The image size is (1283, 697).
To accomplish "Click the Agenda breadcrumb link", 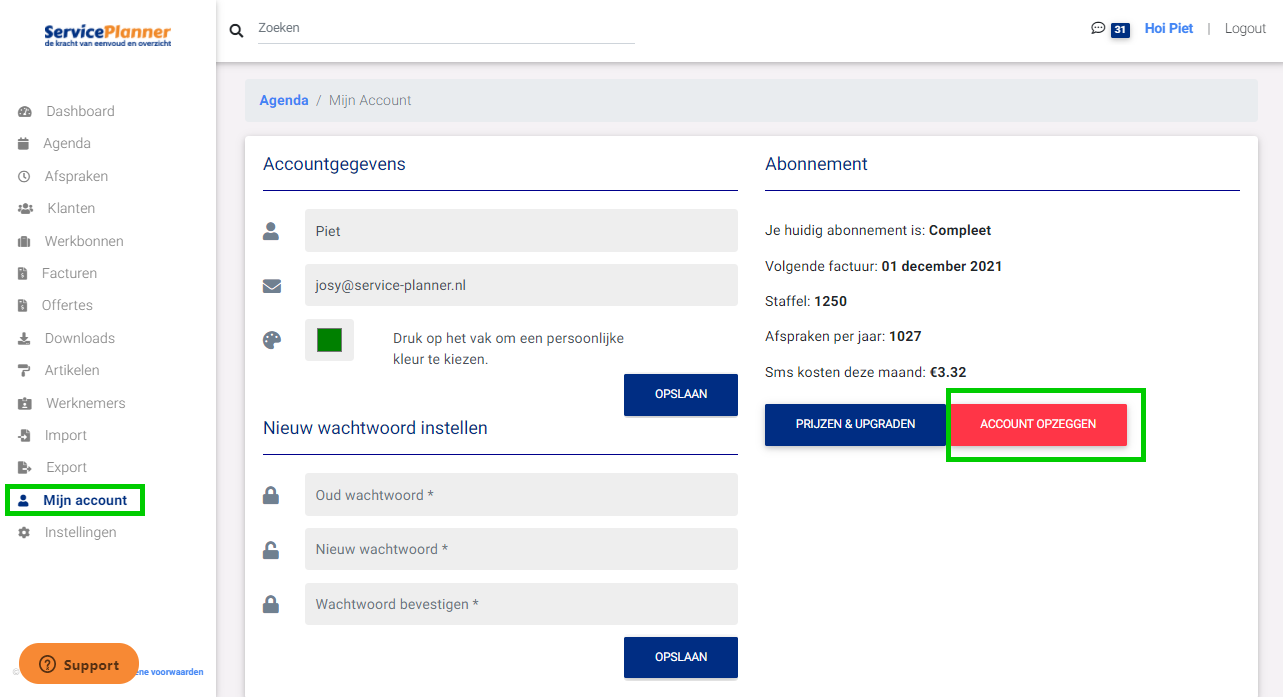I will [x=284, y=100].
